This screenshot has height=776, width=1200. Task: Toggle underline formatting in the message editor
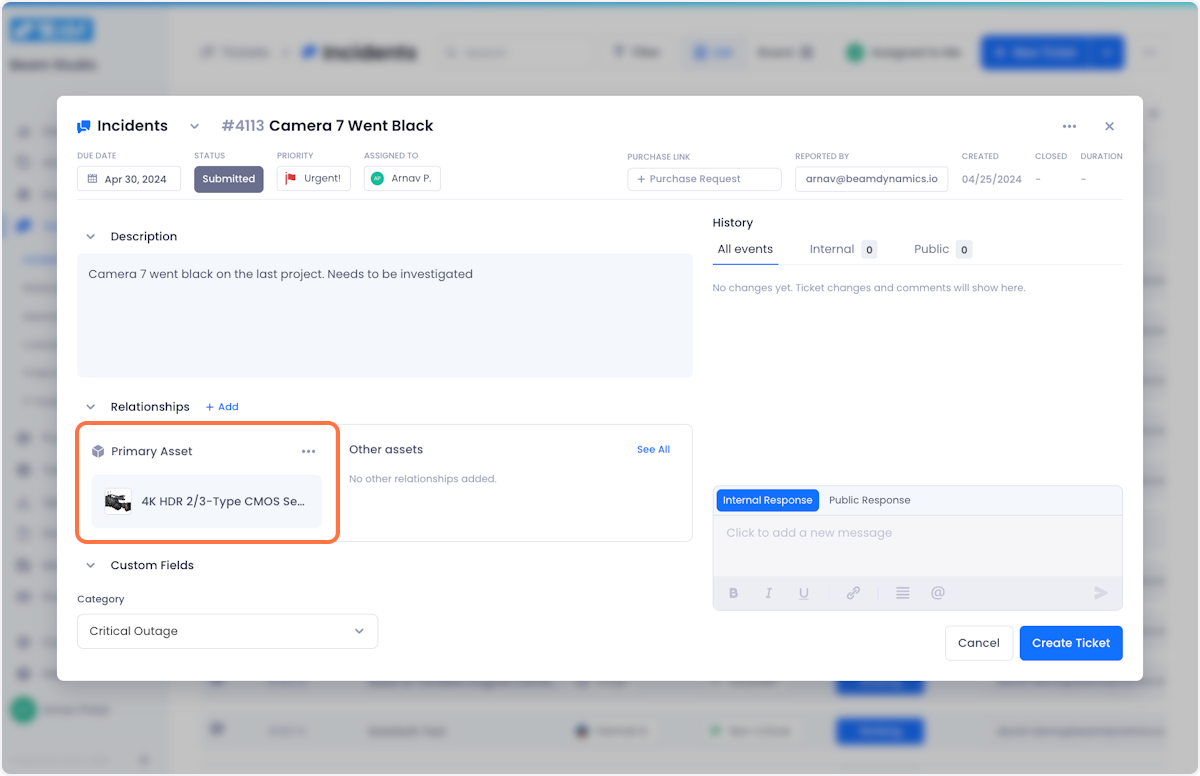pyautogui.click(x=804, y=593)
